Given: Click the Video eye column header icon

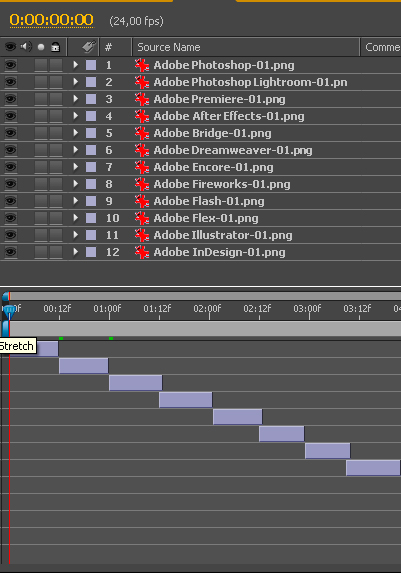Looking at the screenshot, I should [x=10, y=47].
